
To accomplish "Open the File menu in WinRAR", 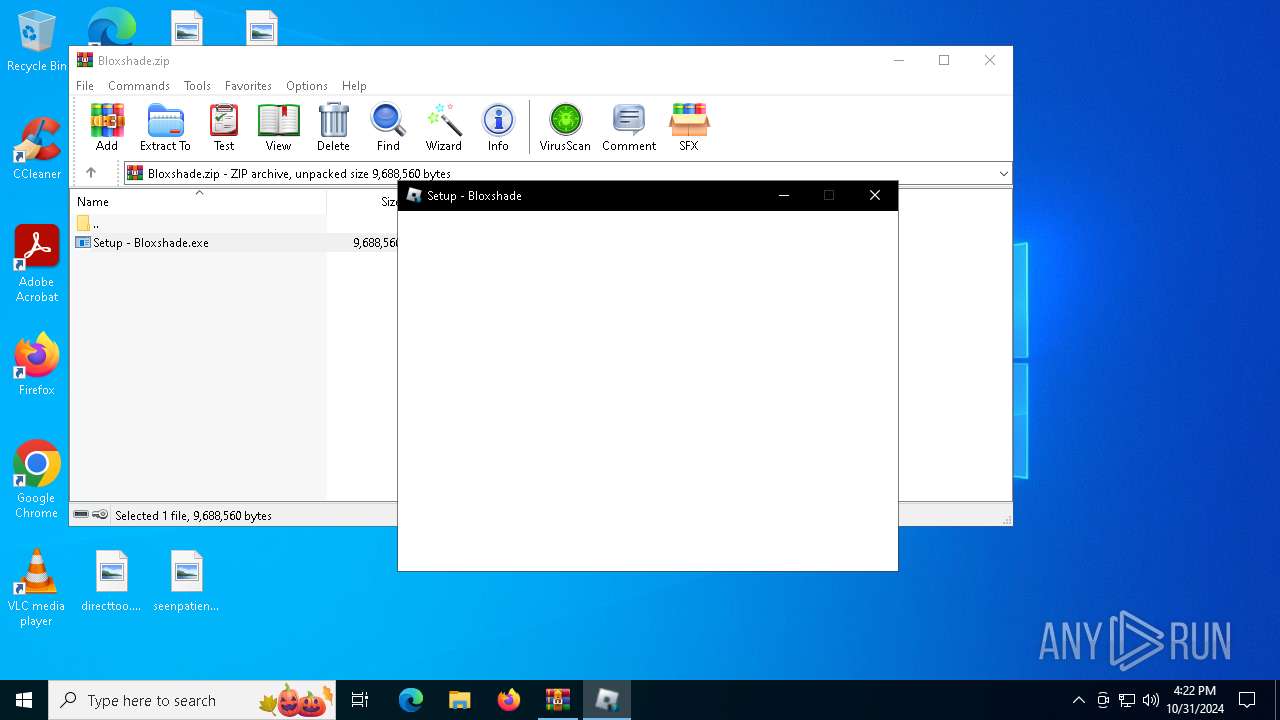I will pyautogui.click(x=85, y=86).
